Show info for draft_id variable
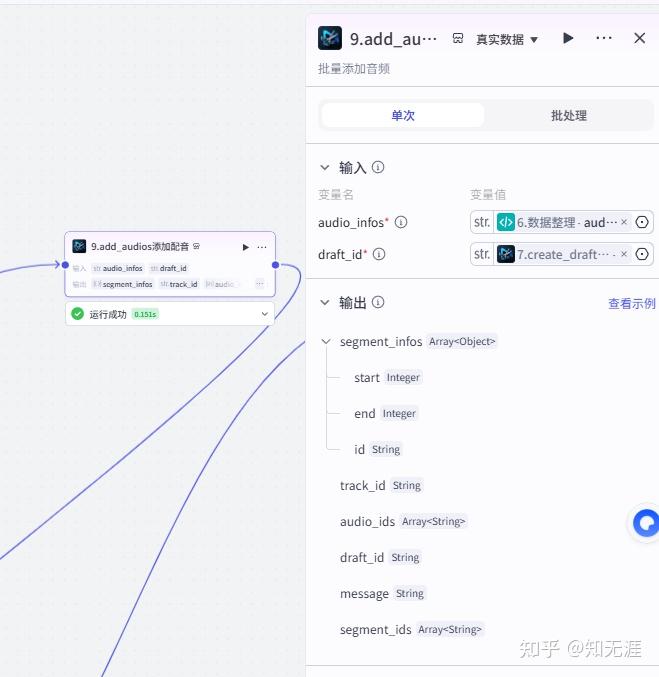Image resolution: width=659 pixels, height=677 pixels. click(379, 254)
